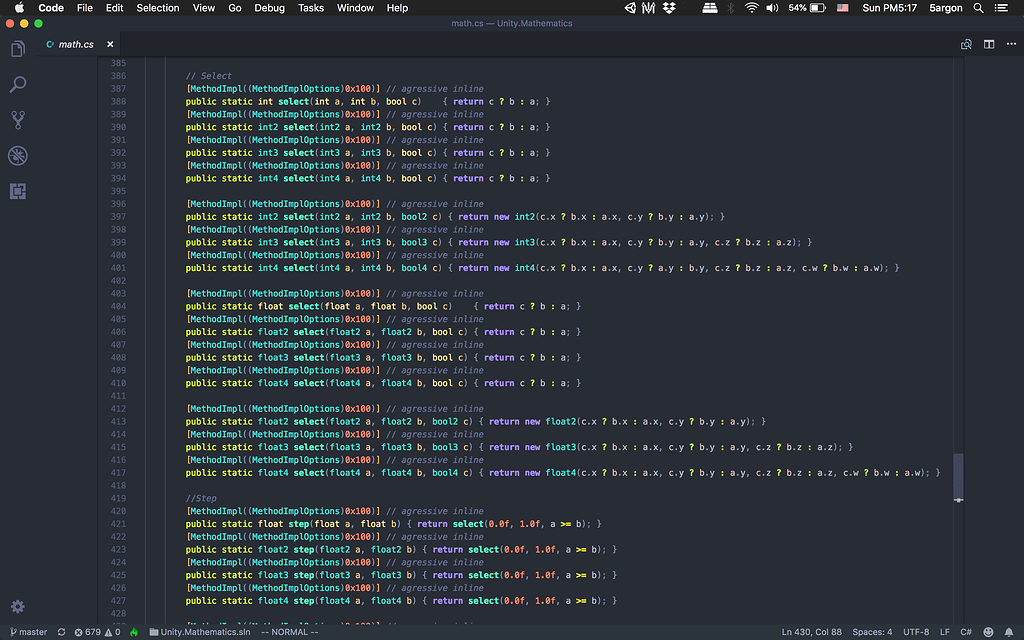Image resolution: width=1024 pixels, height=640 pixels.
Task: Open the file preview icon in the editor toolbar
Action: [x=966, y=44]
